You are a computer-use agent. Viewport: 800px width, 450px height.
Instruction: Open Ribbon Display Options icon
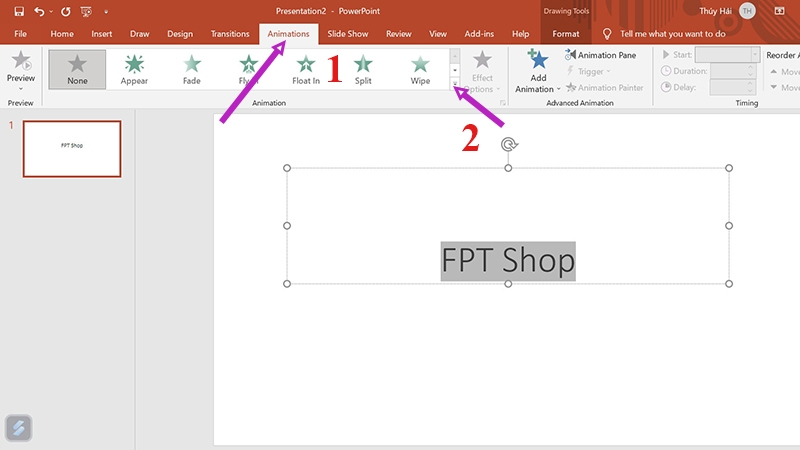click(779, 11)
